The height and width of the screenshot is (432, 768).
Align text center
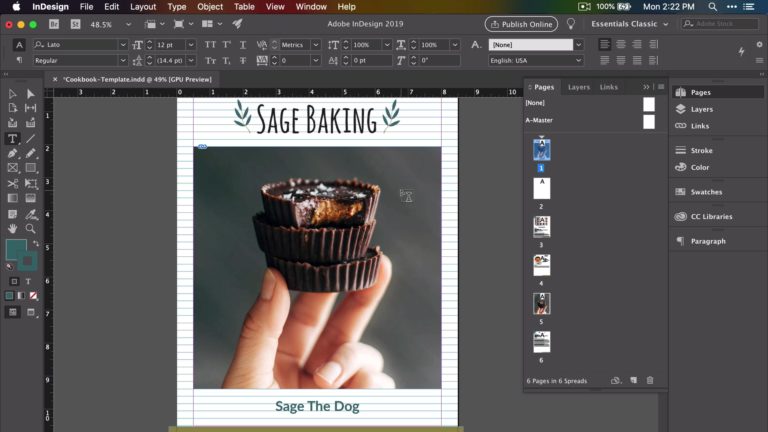coord(621,45)
